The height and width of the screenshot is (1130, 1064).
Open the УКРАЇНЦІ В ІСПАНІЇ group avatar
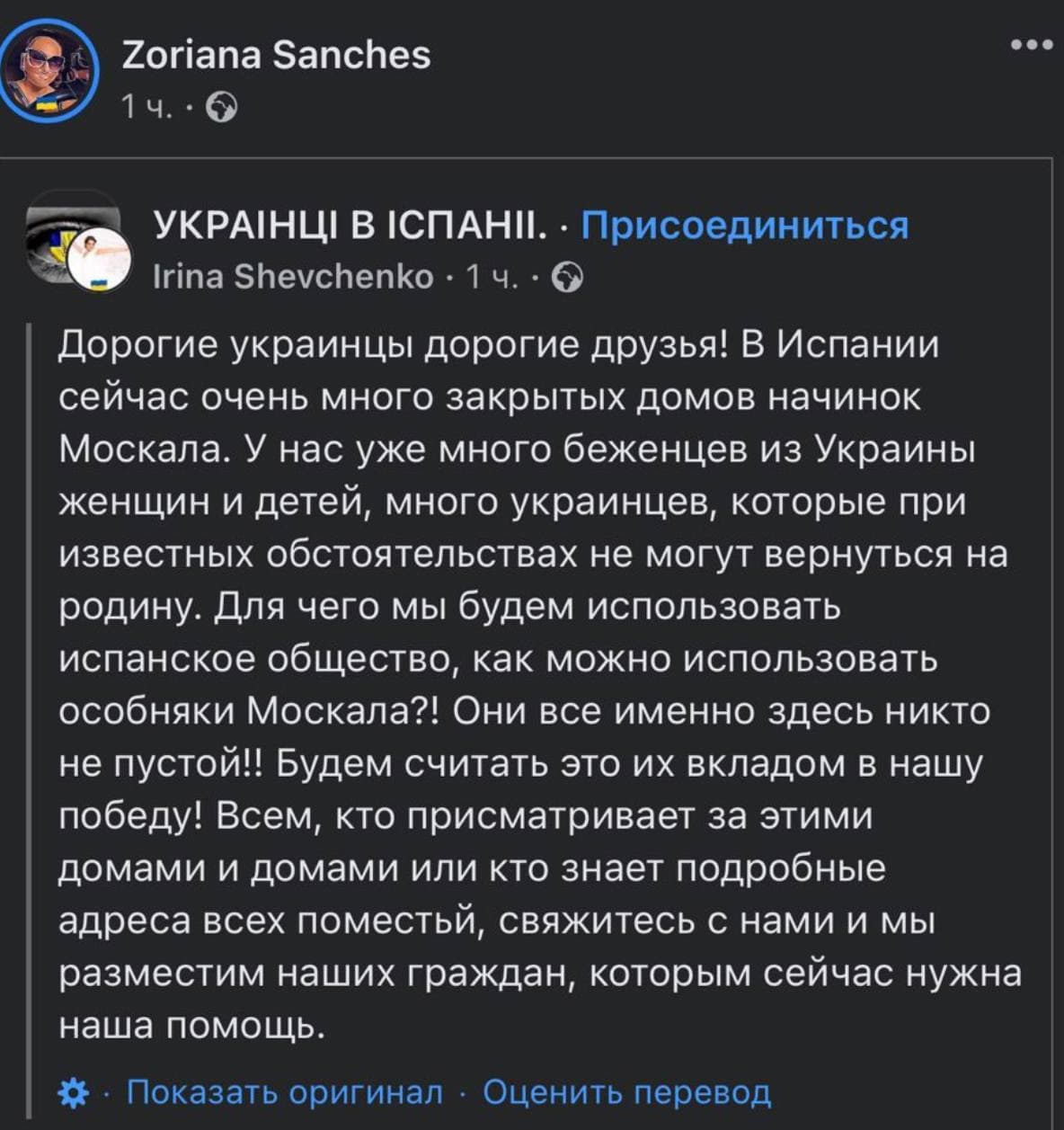(72, 241)
